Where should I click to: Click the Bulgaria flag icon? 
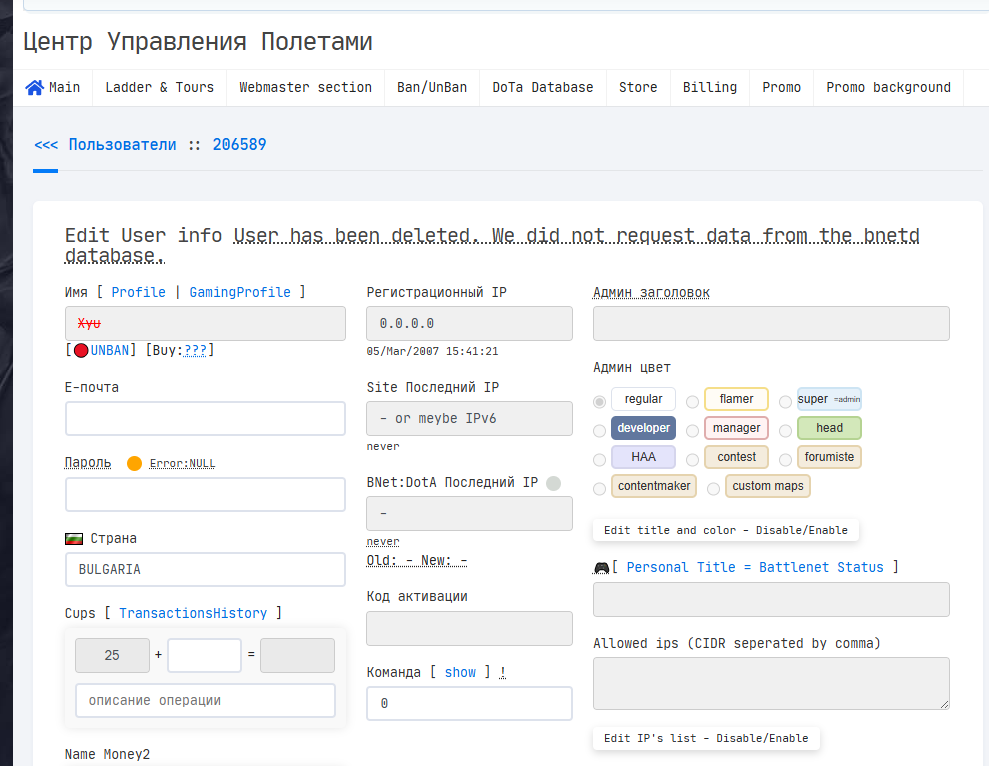(x=74, y=539)
